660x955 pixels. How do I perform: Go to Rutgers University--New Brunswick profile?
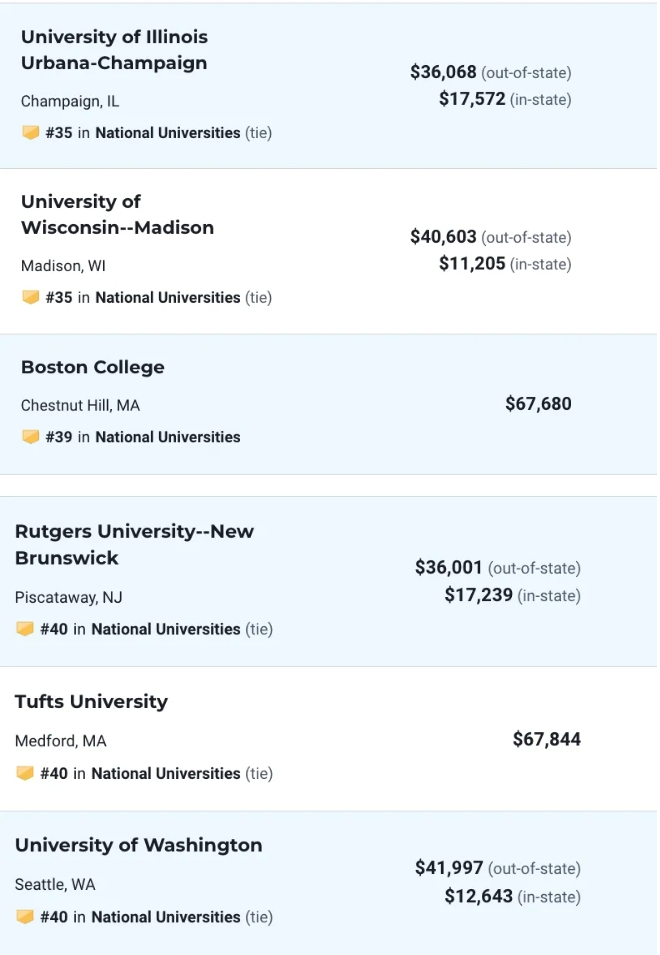(x=134, y=545)
